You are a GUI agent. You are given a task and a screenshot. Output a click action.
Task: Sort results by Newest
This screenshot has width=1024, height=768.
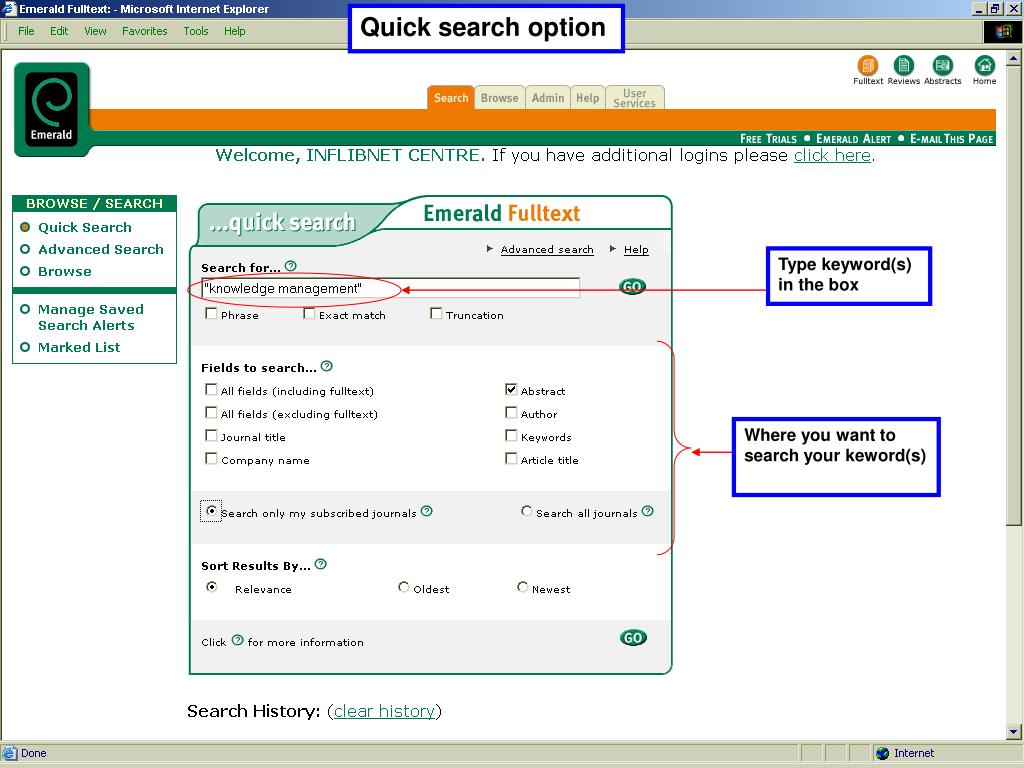click(x=522, y=587)
